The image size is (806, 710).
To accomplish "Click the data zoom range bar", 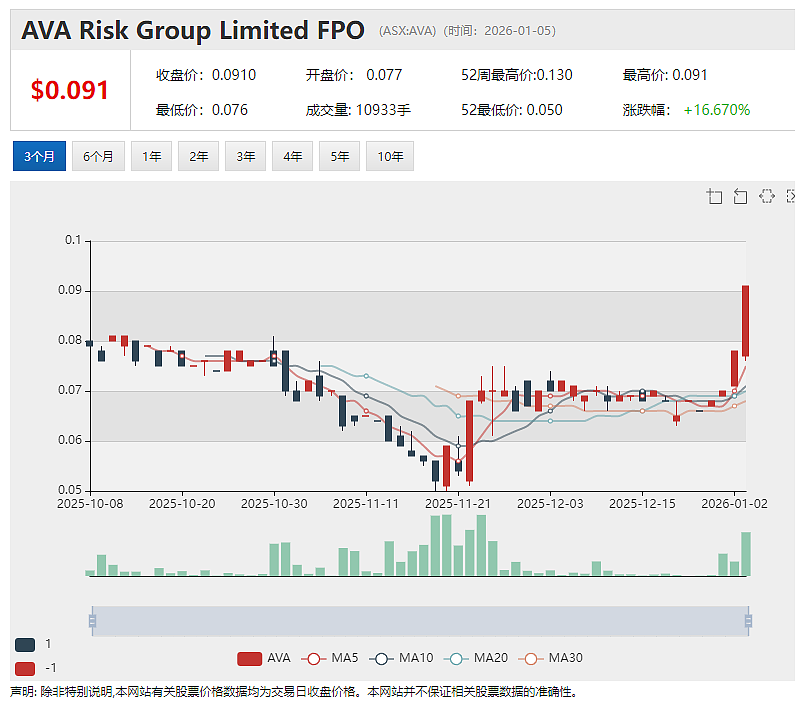I will pyautogui.click(x=420, y=621).
